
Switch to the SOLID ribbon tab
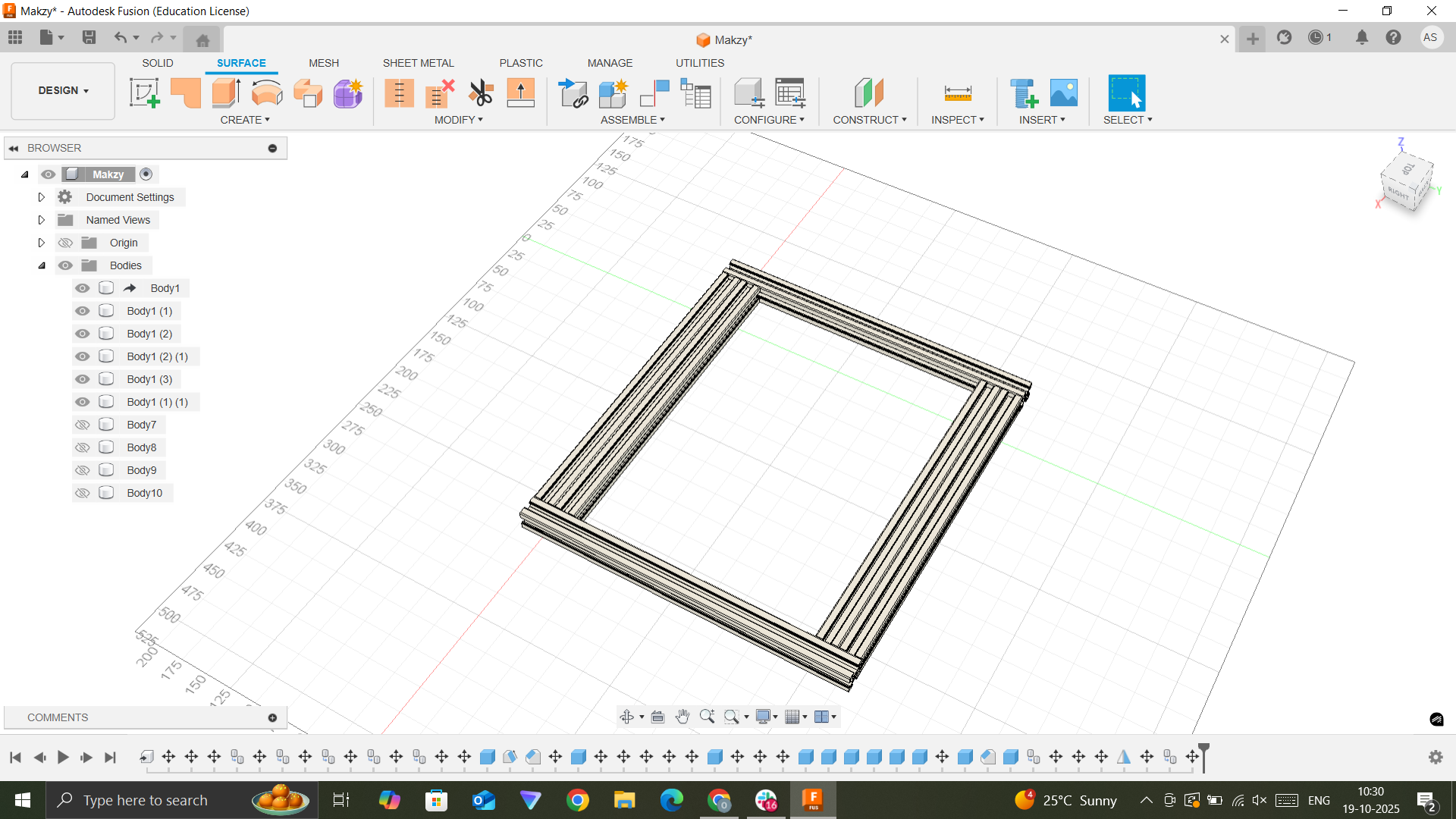point(157,63)
